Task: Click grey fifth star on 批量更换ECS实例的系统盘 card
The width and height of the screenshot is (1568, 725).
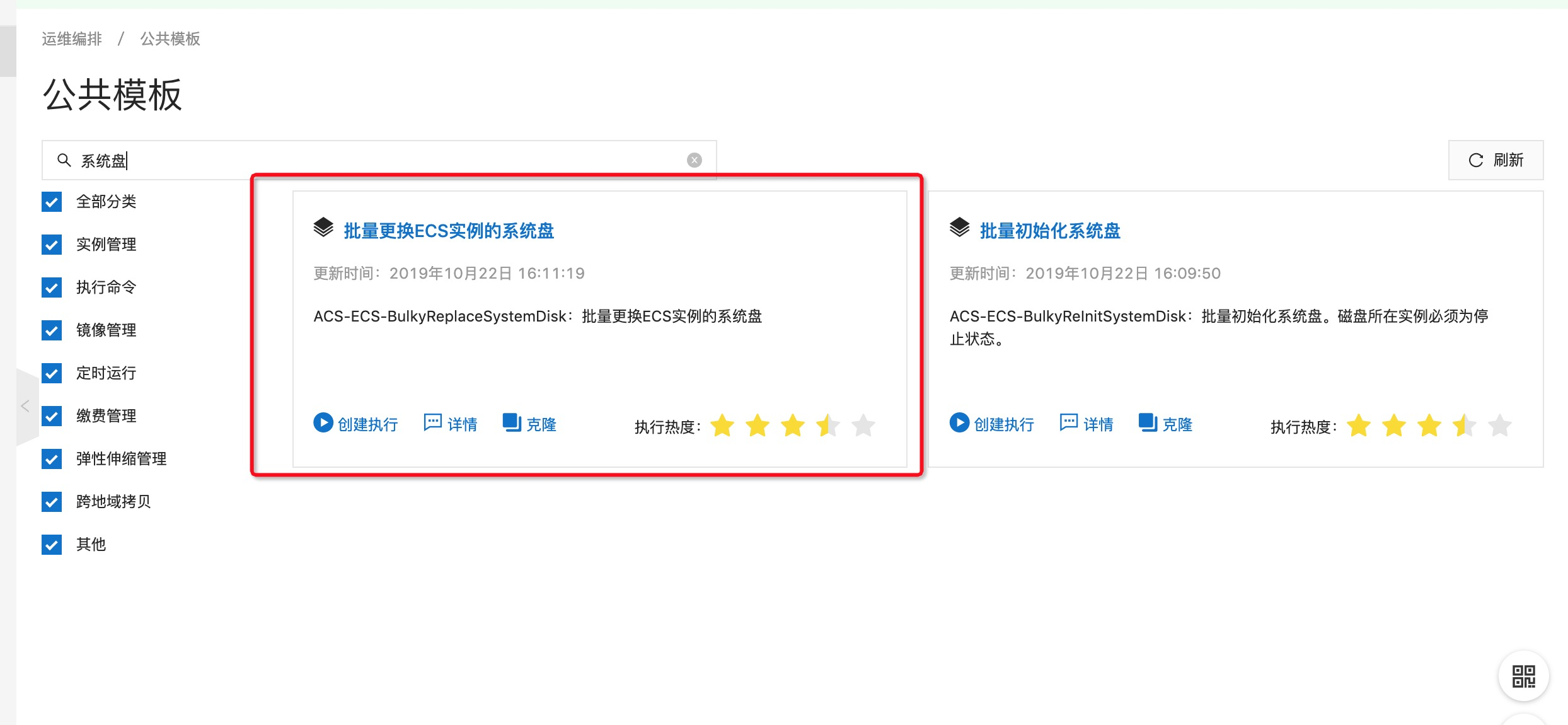Action: 863,426
